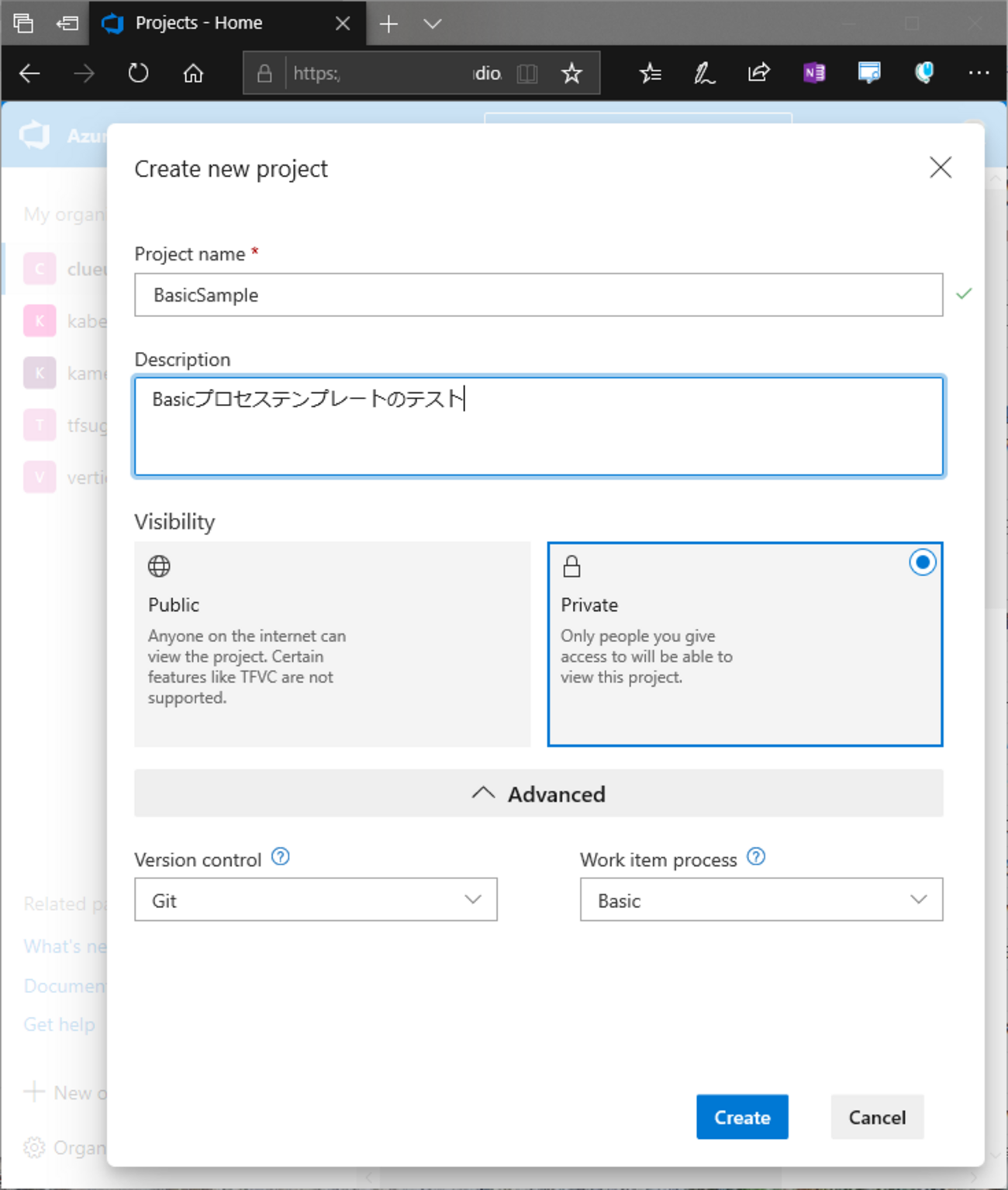Add page to favorites star icon
The image size is (1008, 1190).
(x=571, y=74)
